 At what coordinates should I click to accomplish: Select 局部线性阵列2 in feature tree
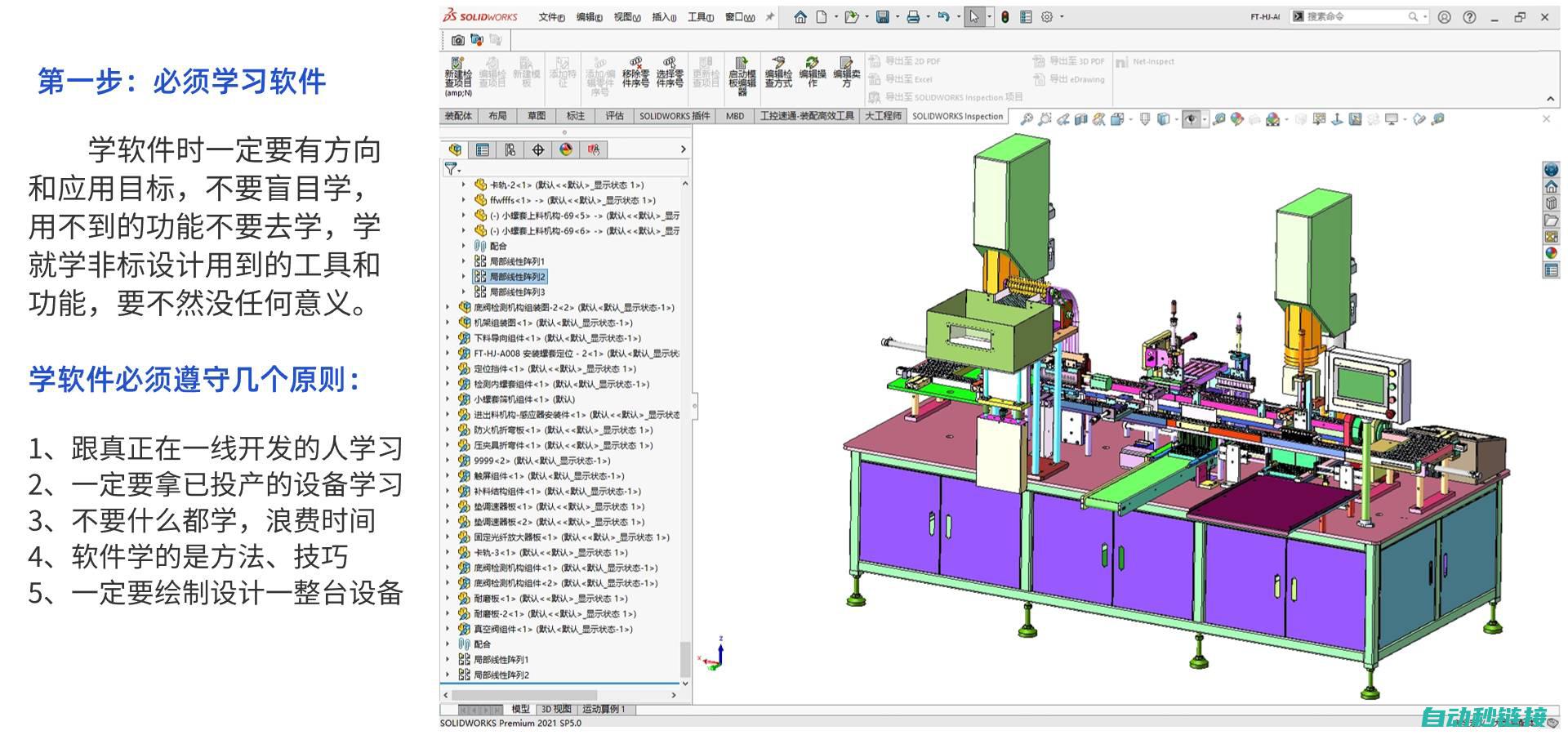tap(510, 277)
